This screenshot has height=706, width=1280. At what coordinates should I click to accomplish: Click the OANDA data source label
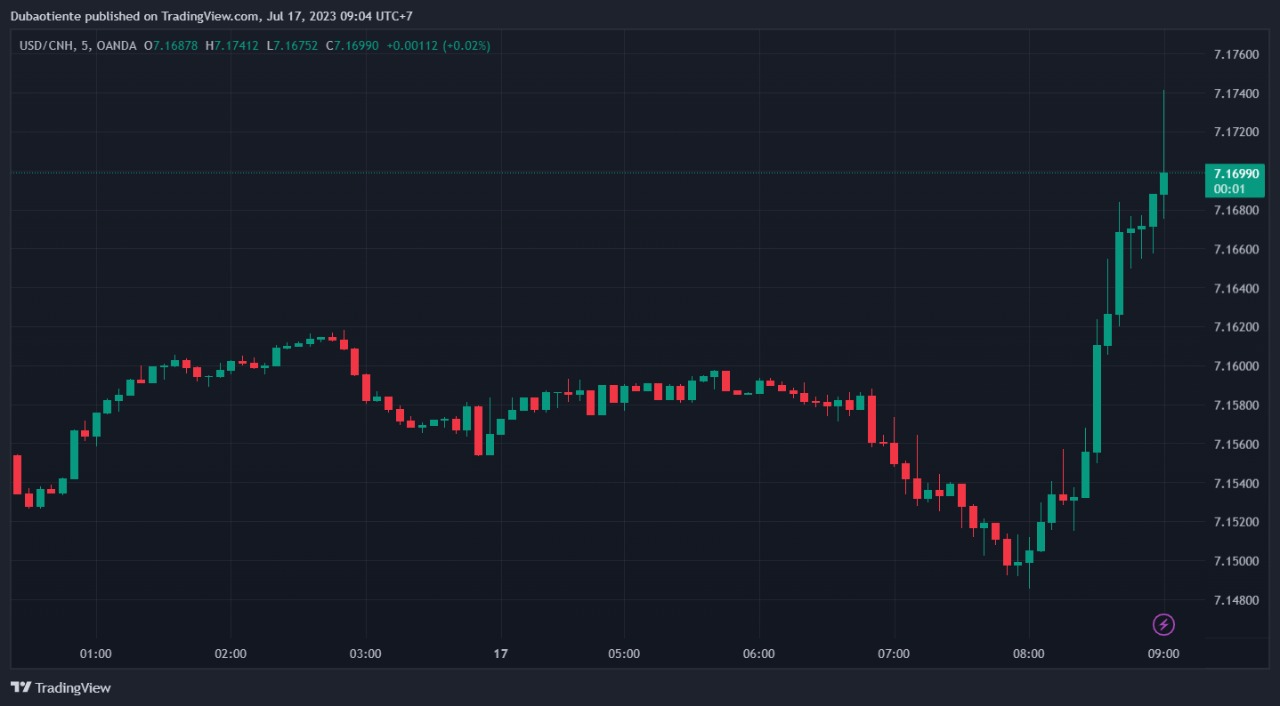pos(118,46)
